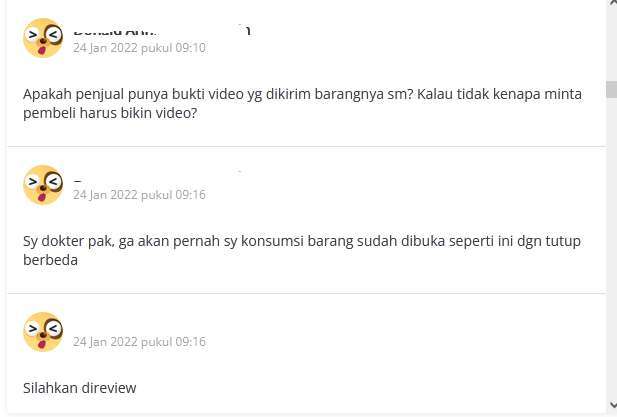Click the scrollbar track above the thumb
The image size is (617, 417).
coord(611,44)
